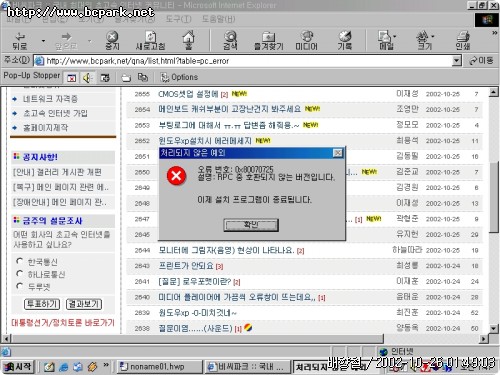Close the 처리되지 않은 예외 dialog

pyautogui.click(x=338, y=153)
